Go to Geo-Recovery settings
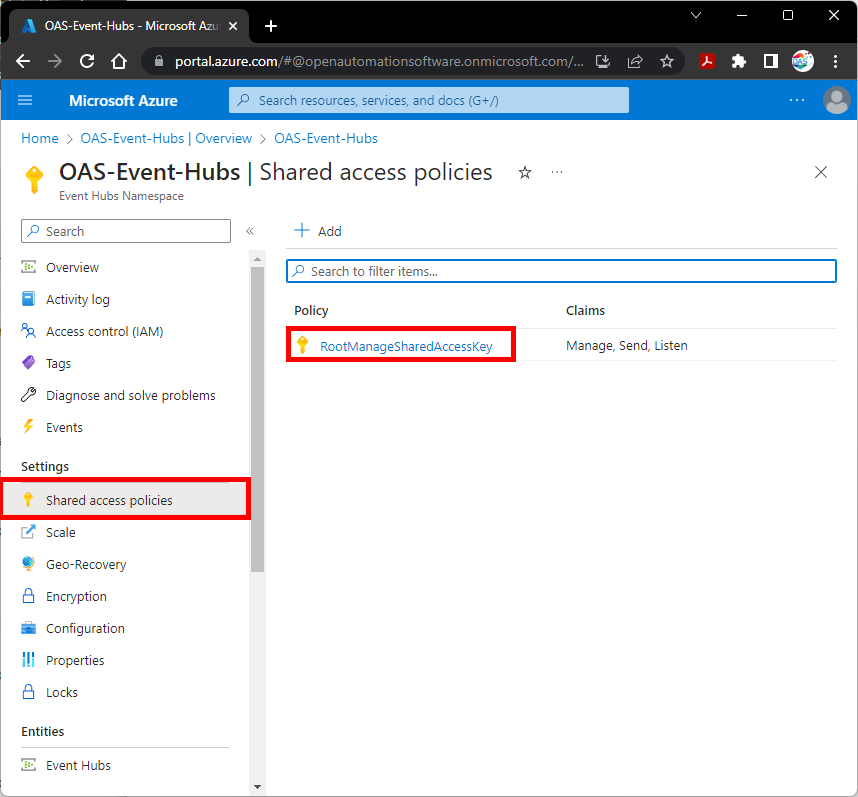 coord(86,564)
